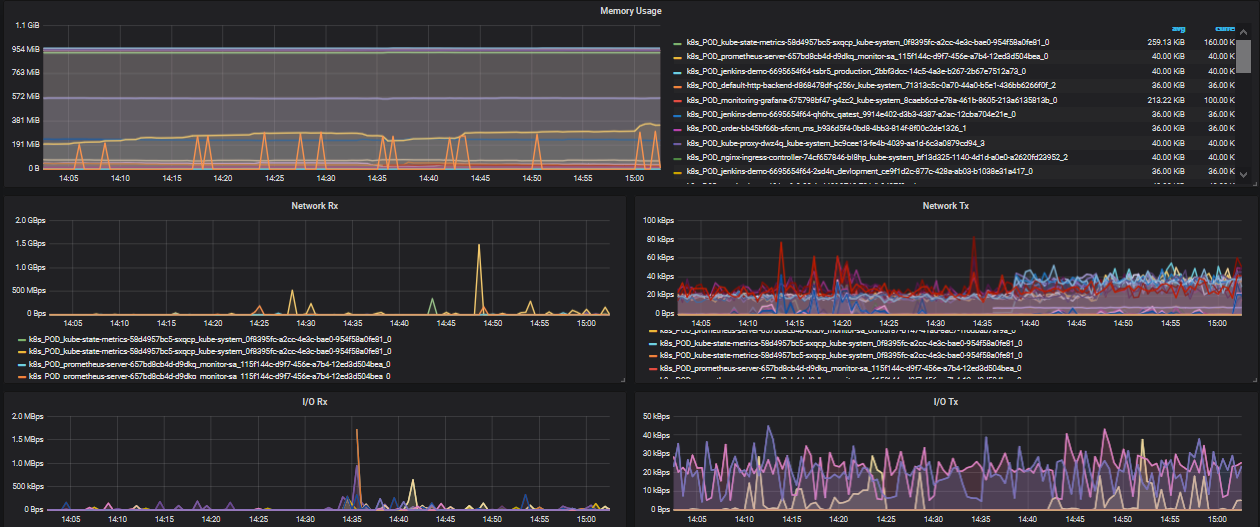Toggle blue prometheus-server series in Network Rx legend
This screenshot has width=1260, height=527.
[210, 364]
